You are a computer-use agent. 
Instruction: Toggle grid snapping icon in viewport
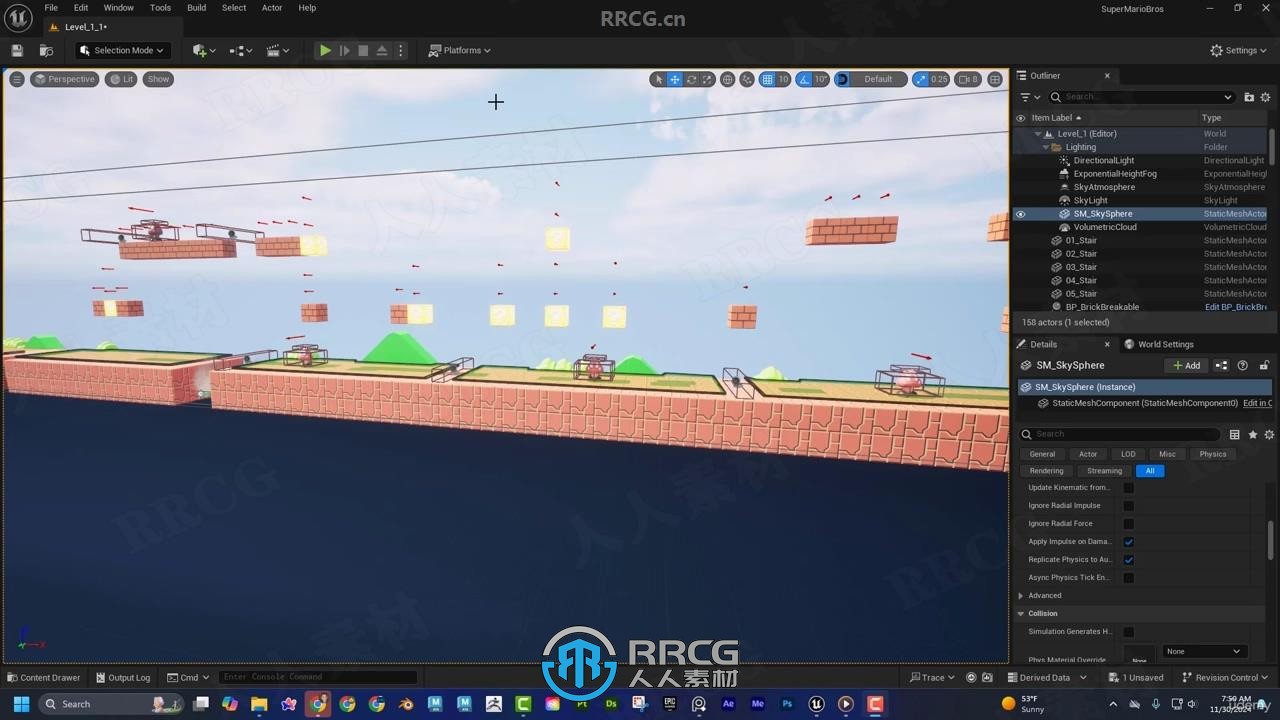[767, 79]
